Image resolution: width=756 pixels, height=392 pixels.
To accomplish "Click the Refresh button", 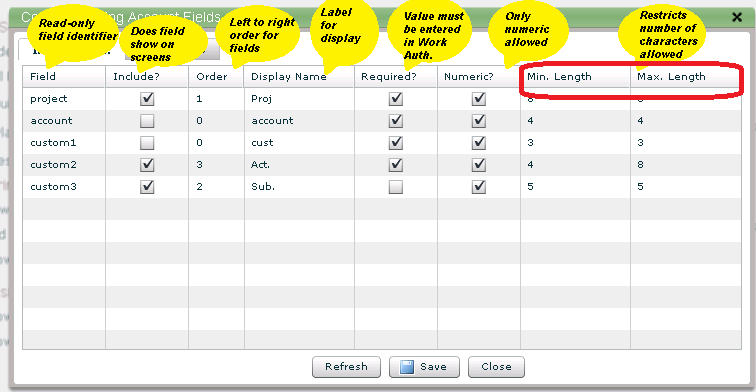I will [x=346, y=367].
